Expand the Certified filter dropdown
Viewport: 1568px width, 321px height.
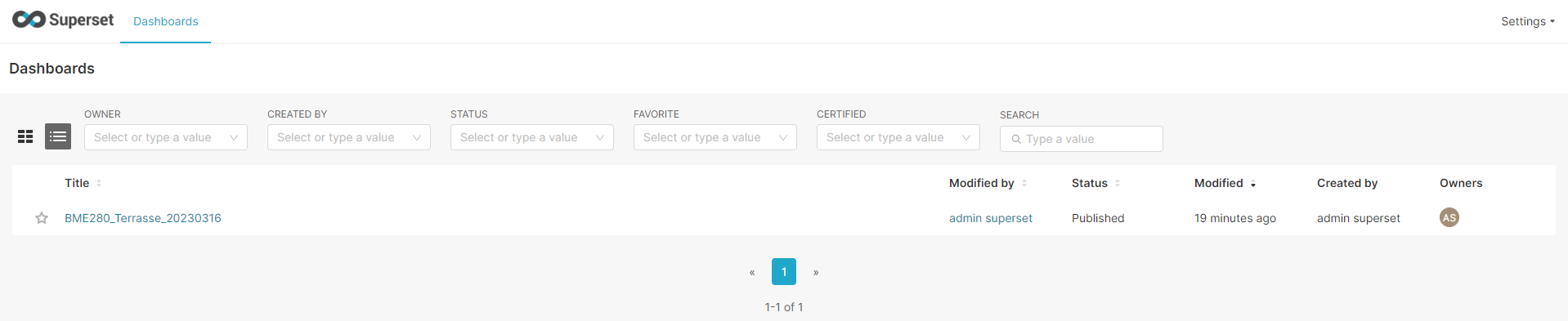898,137
